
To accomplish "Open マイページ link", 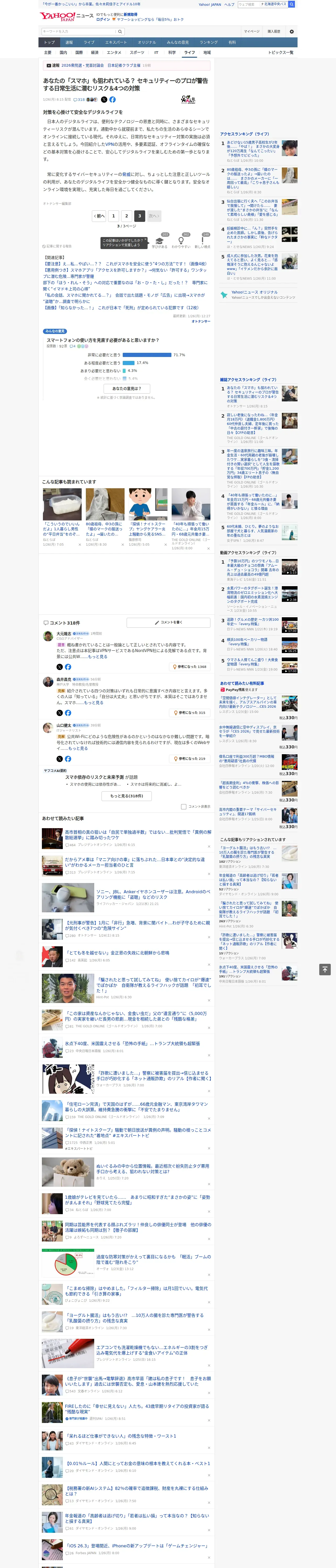I will (252, 31).
